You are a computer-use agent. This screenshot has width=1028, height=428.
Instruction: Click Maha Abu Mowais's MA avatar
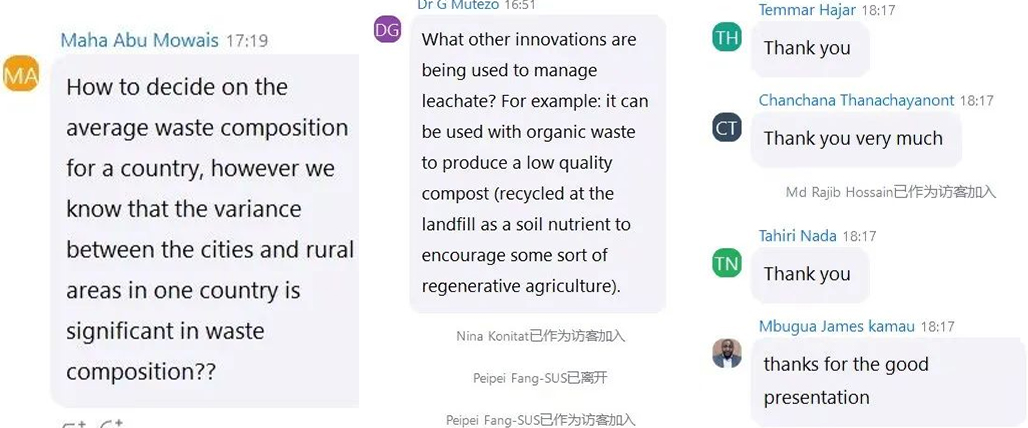coord(21,75)
